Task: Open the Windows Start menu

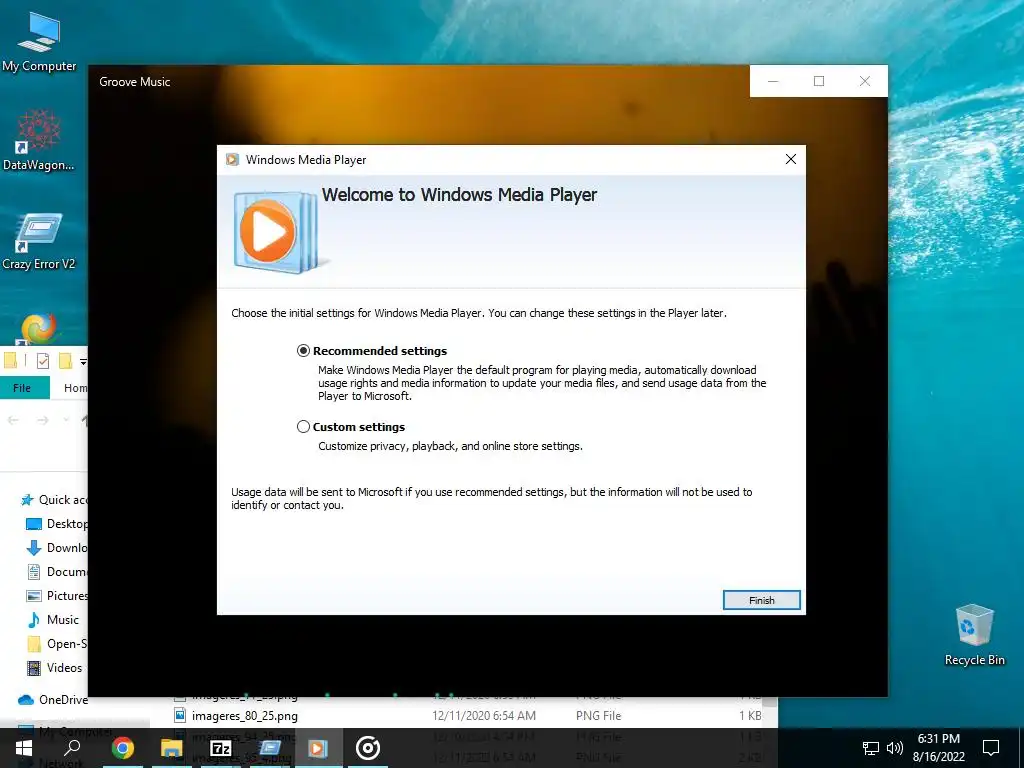Action: 24,748
